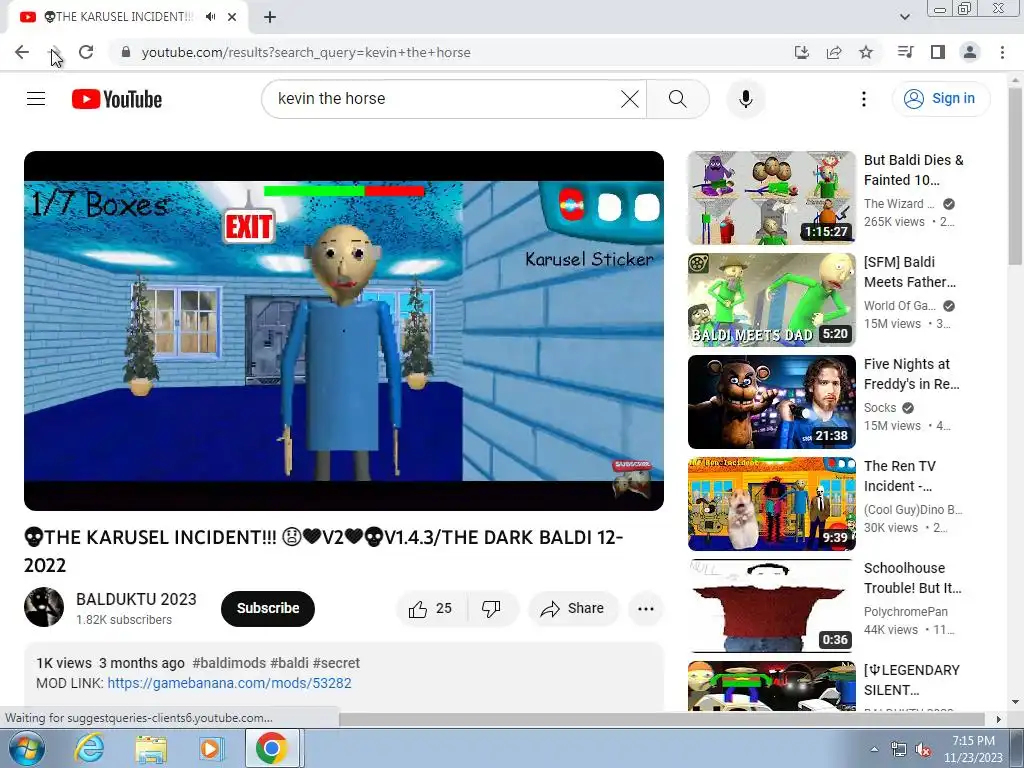1024x768 pixels.
Task: Toggle Chrome side panel
Action: coord(938,52)
